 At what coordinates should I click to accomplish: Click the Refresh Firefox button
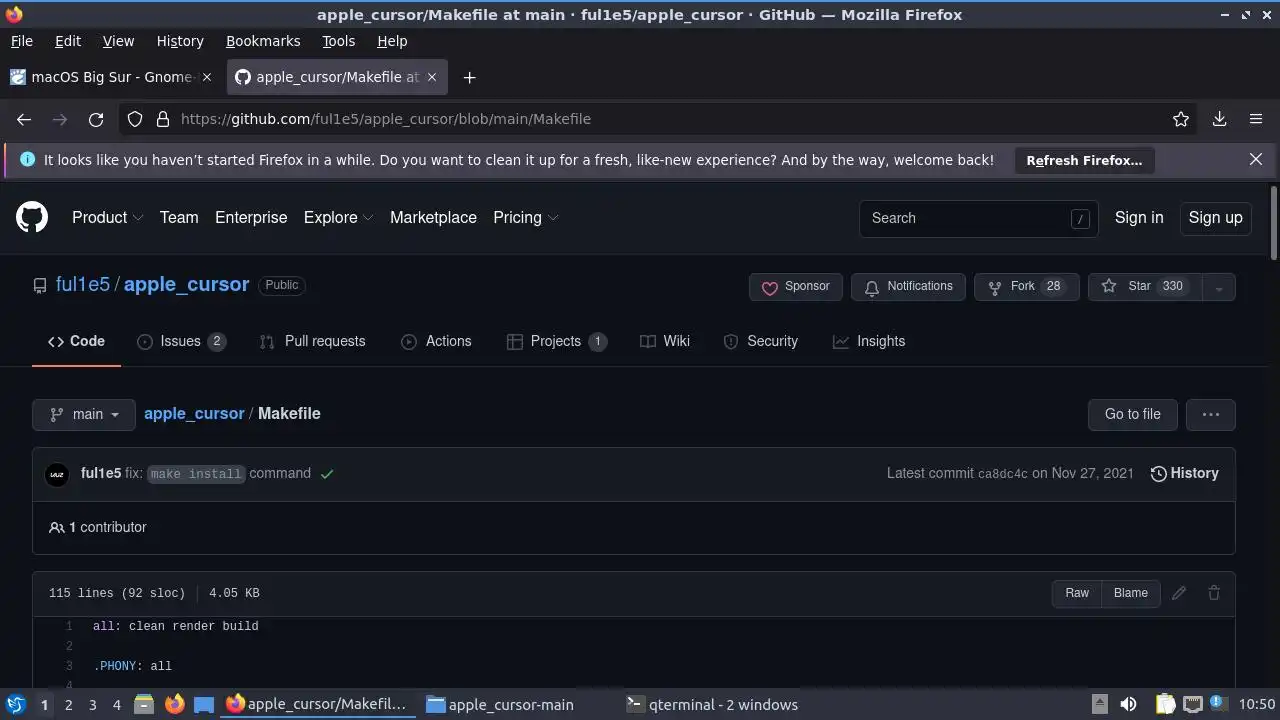pos(1084,160)
